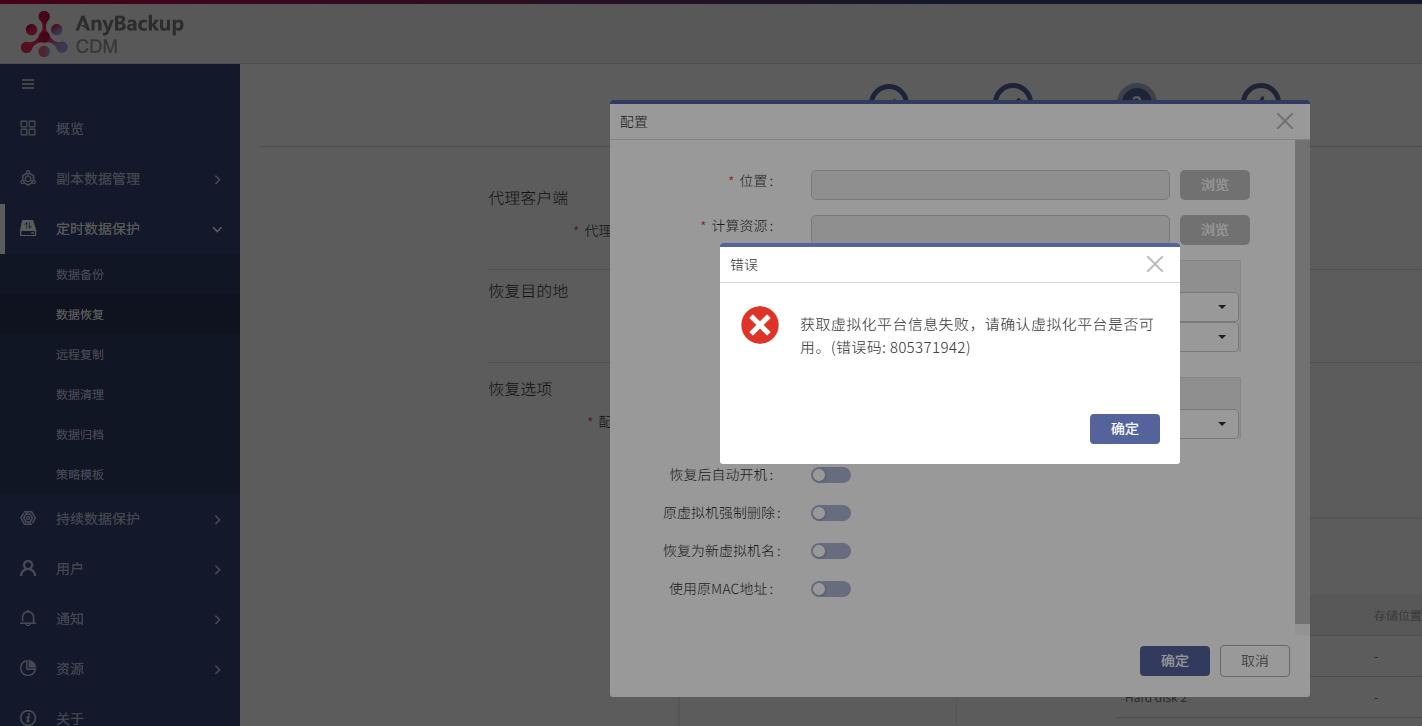
Task: Expand 通知 submenu chevron
Action: coord(217,619)
